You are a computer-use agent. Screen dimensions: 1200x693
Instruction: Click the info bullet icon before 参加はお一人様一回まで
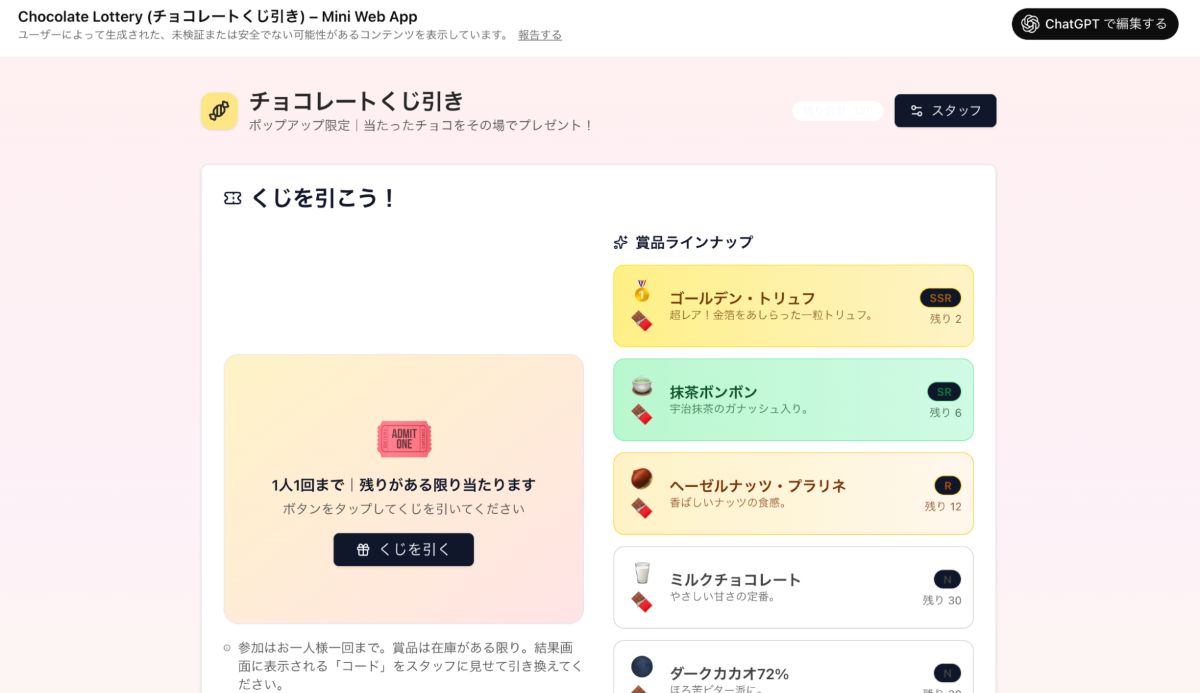[x=227, y=648]
